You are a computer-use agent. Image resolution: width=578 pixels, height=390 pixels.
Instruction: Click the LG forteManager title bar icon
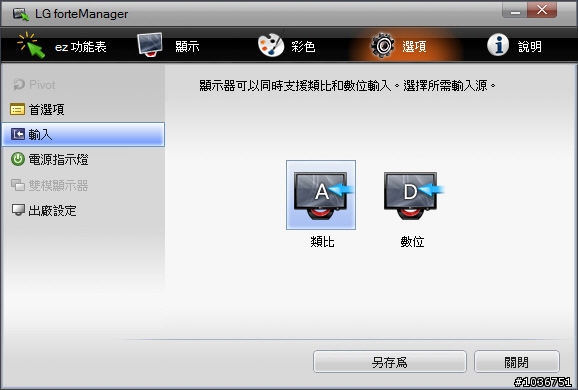point(21,14)
